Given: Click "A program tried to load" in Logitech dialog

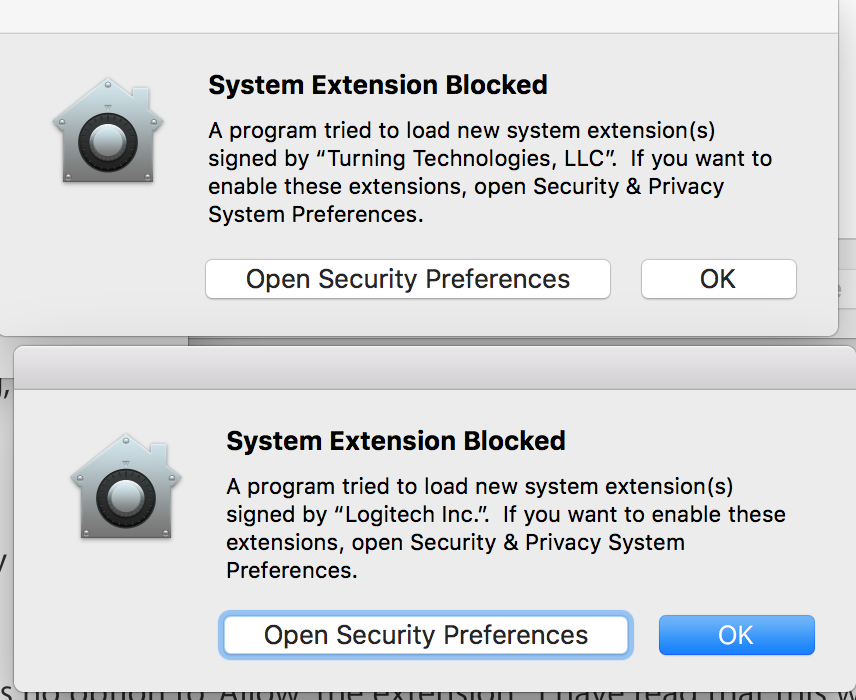Looking at the screenshot, I should point(349,487).
